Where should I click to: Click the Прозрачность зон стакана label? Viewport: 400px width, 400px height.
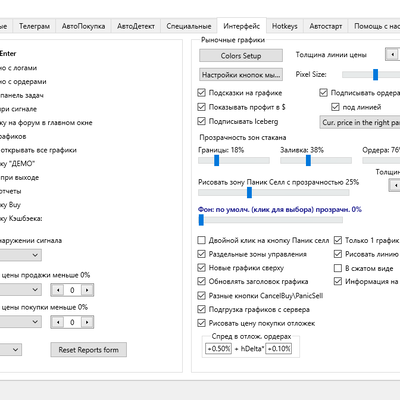tap(243, 137)
